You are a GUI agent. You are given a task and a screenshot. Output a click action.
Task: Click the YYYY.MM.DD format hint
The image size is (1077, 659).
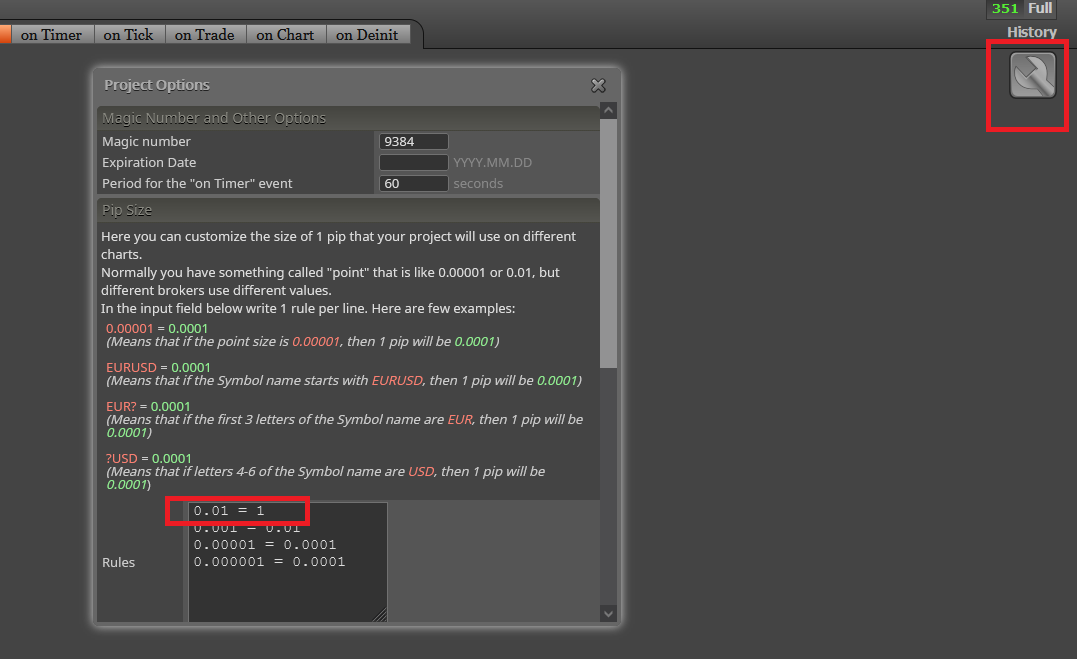coord(492,163)
